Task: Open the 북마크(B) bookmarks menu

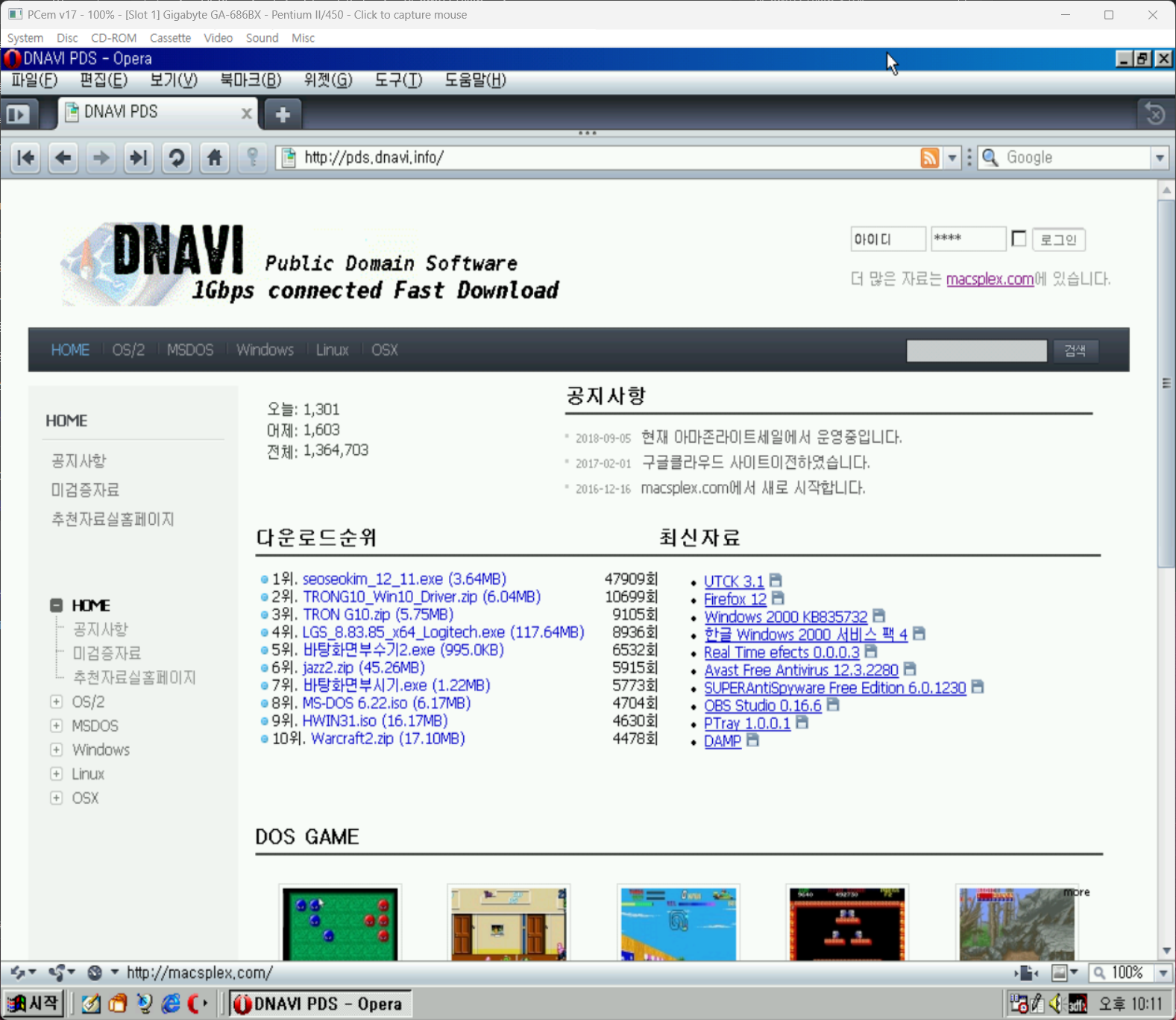Action: [x=251, y=81]
